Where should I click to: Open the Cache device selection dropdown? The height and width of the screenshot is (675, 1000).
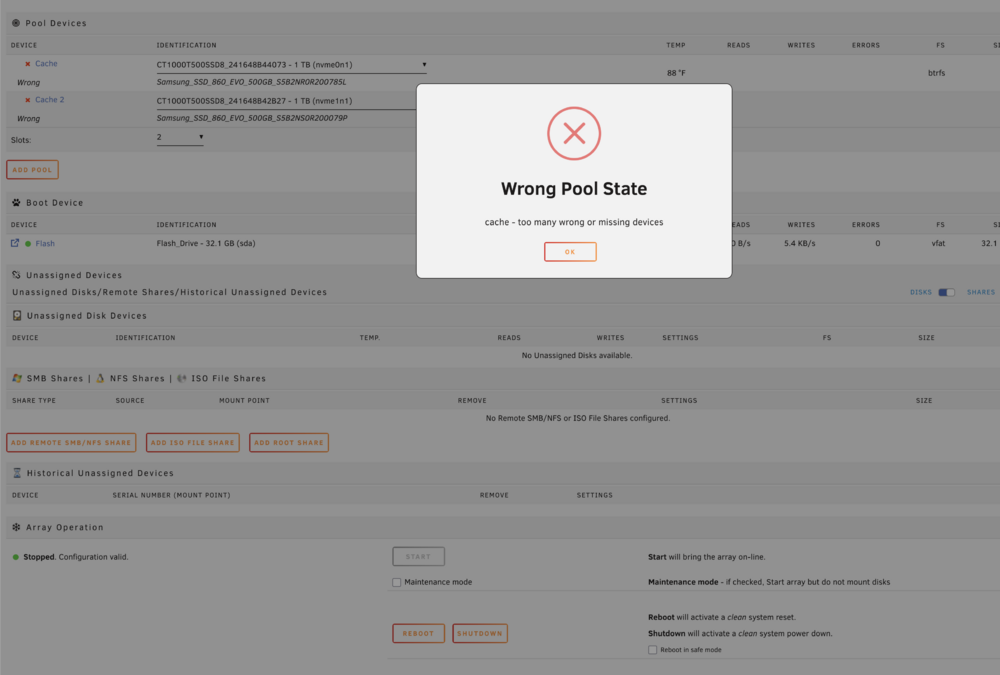[x=291, y=64]
